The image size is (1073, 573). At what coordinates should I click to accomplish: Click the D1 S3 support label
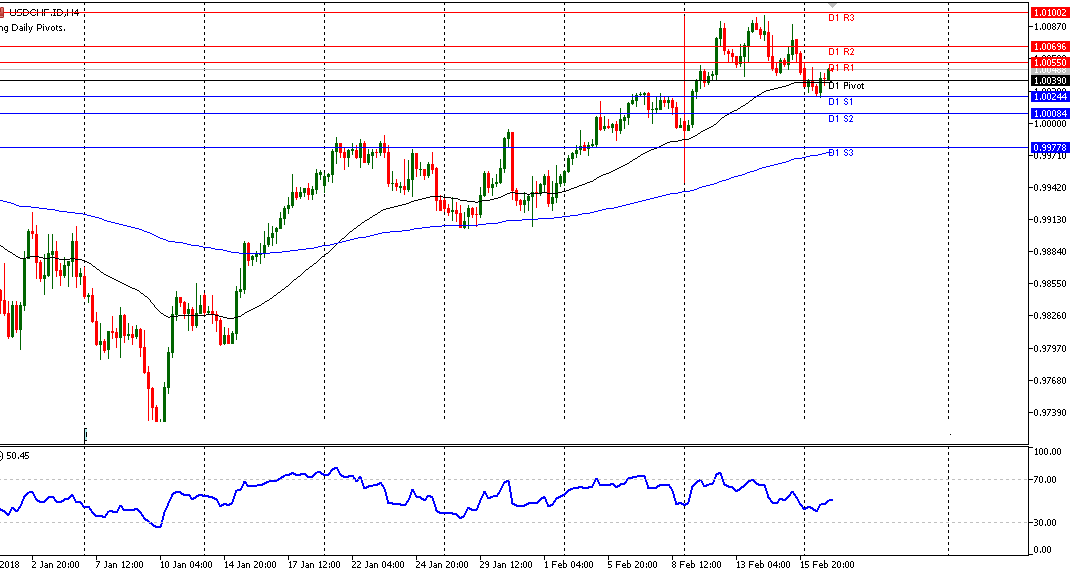(840, 153)
